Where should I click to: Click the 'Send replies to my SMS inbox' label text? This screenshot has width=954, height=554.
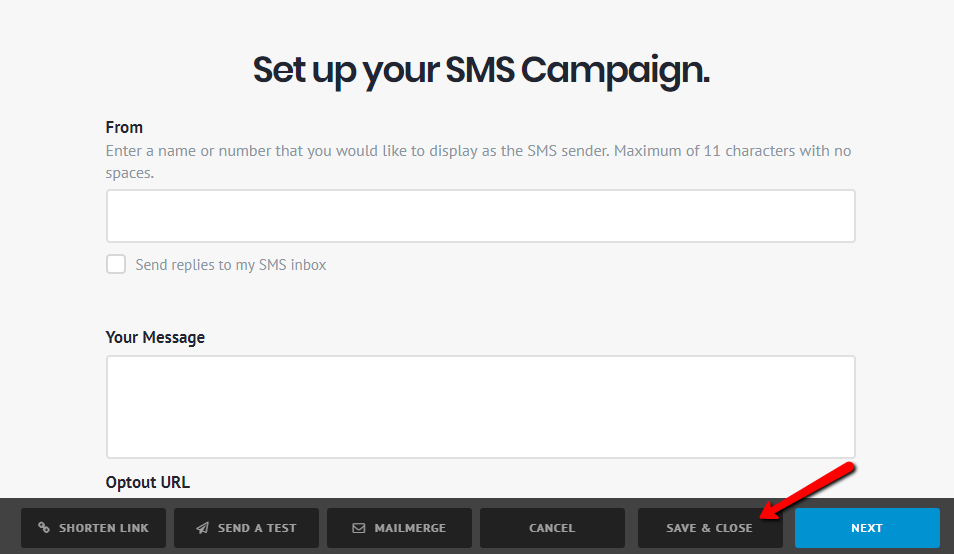[x=231, y=265]
